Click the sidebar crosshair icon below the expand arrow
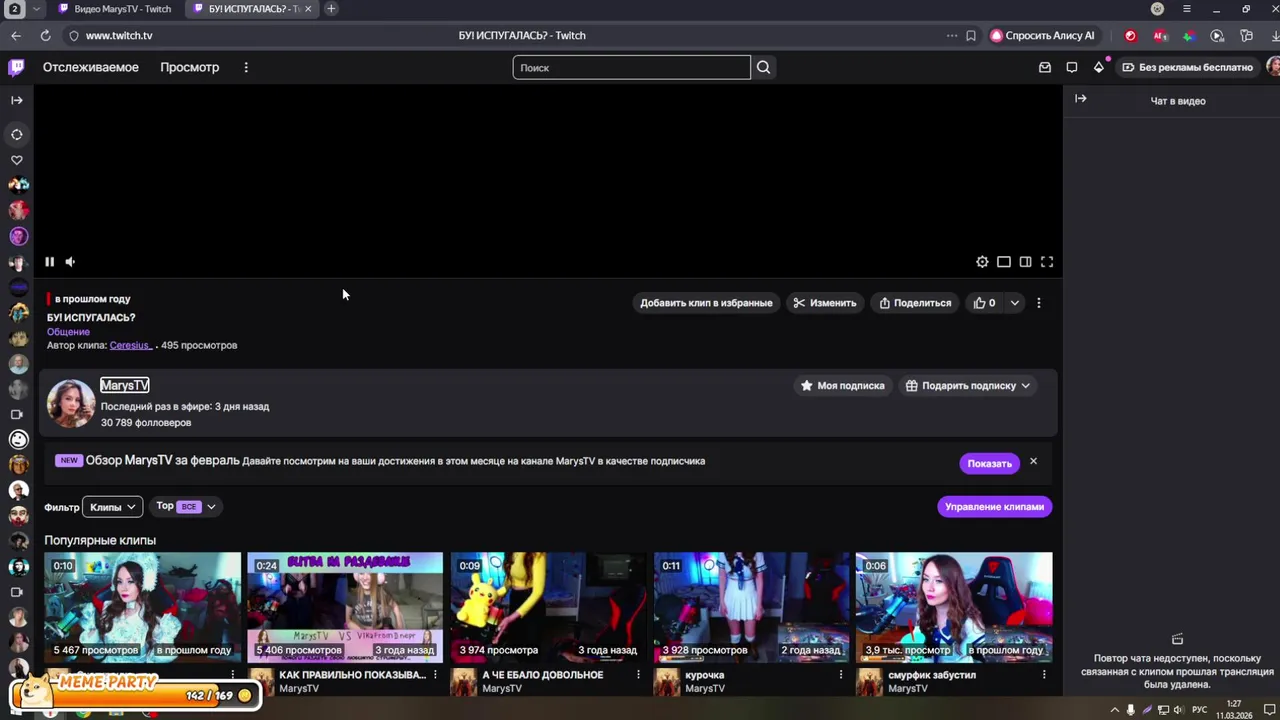Viewport: 1280px width, 720px height. click(17, 134)
